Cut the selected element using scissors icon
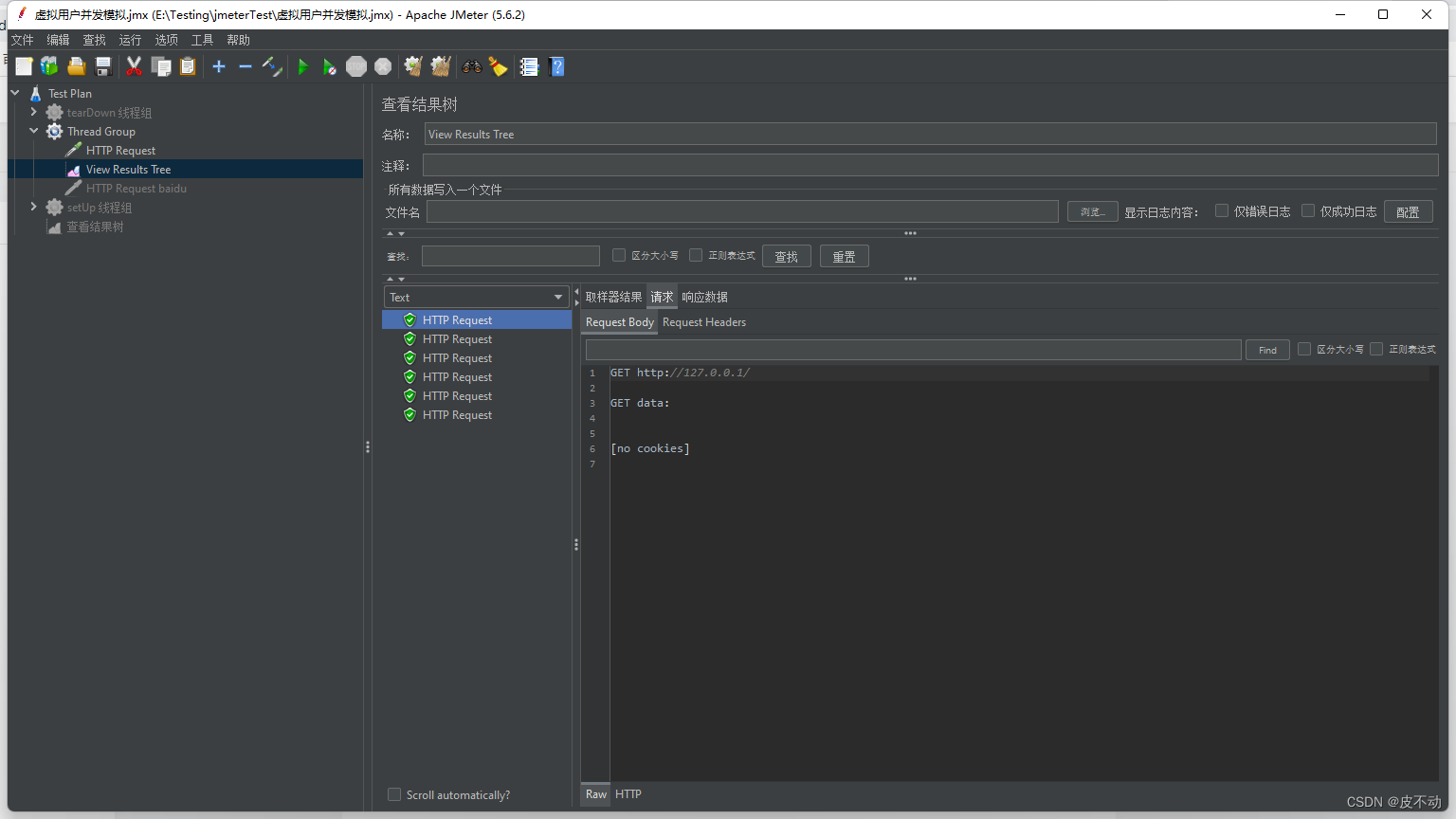 (x=134, y=66)
